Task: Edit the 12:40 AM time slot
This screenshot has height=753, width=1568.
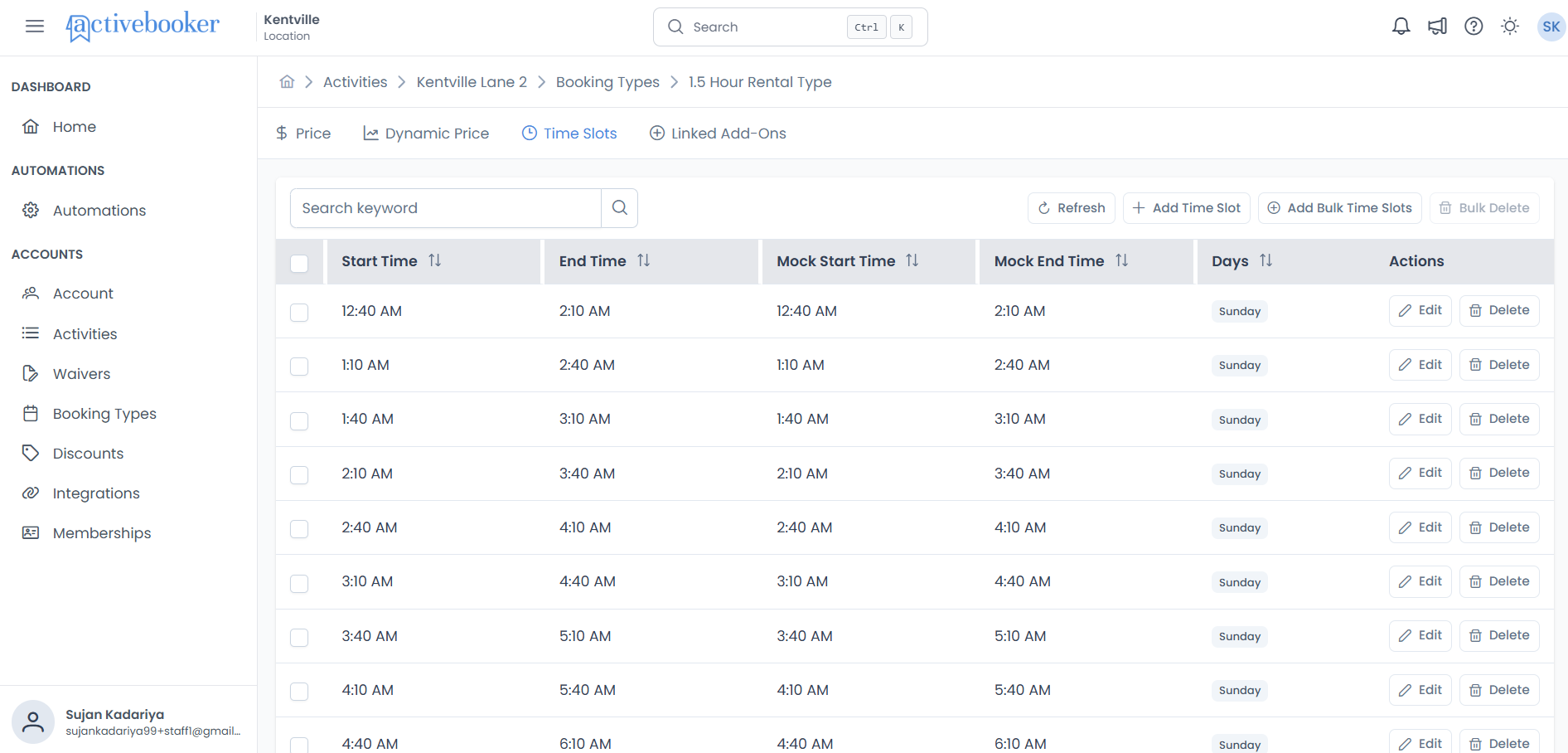Action: pyautogui.click(x=1420, y=310)
